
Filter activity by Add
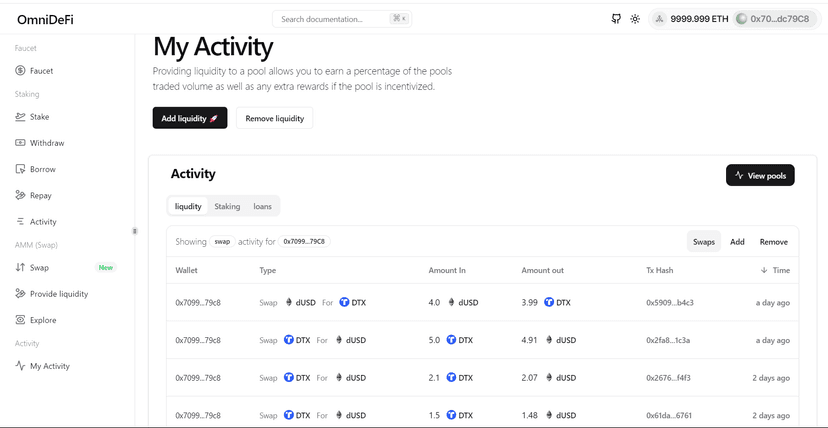click(737, 242)
